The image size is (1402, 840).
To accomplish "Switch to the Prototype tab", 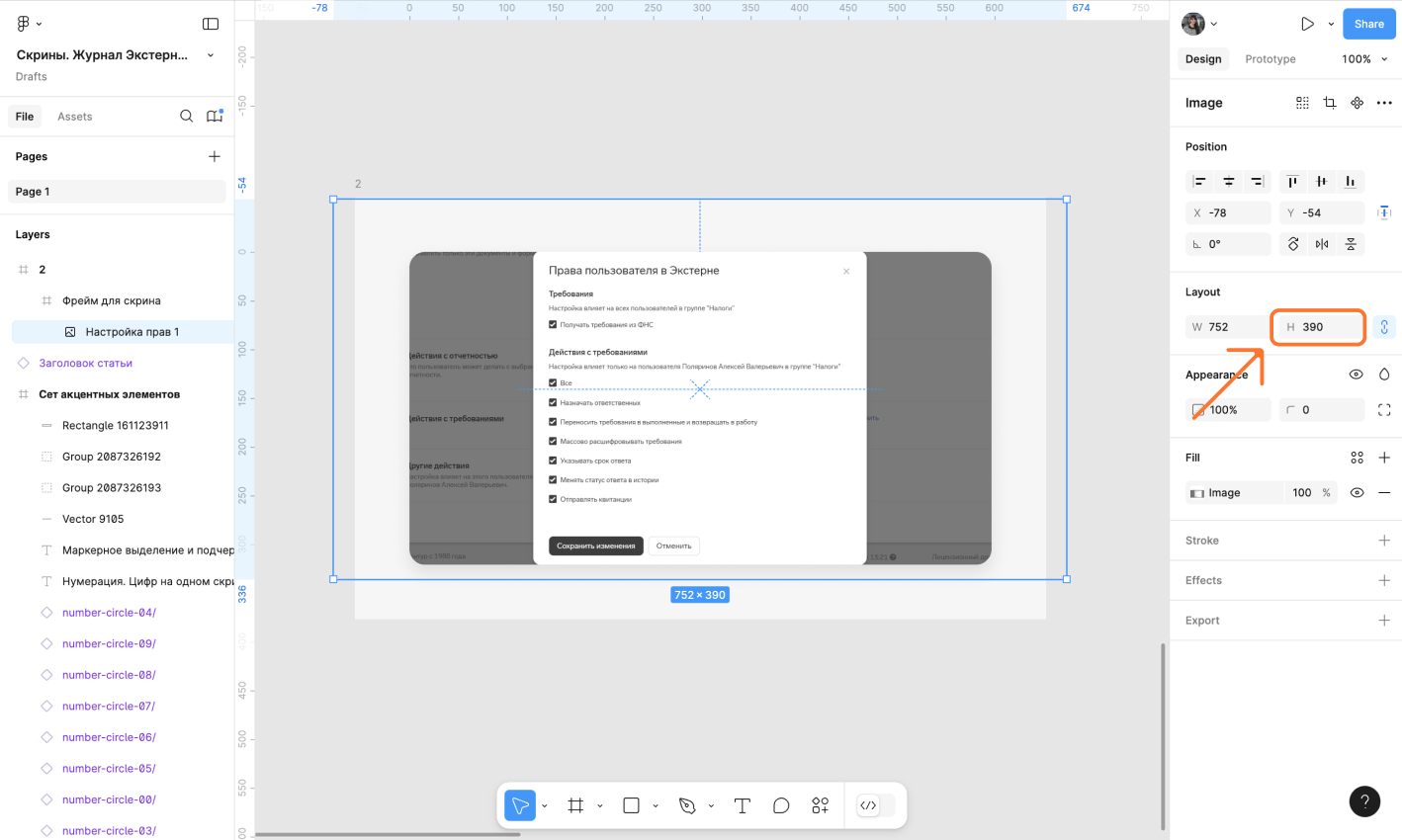I will tap(1271, 59).
